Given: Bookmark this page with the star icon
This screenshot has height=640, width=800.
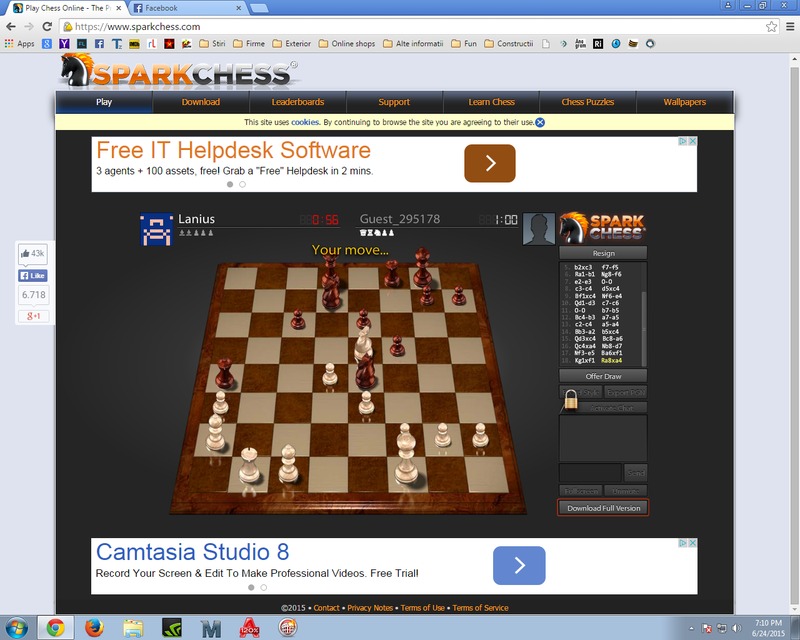Looking at the screenshot, I should [x=771, y=27].
